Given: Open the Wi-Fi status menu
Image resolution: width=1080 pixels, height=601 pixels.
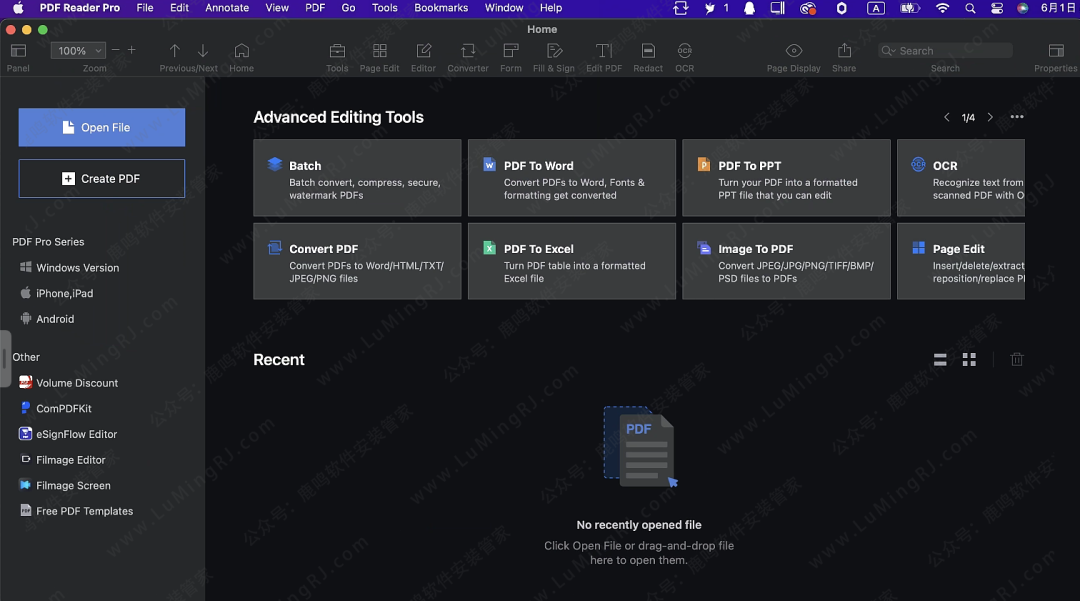Looking at the screenshot, I should (x=942, y=8).
